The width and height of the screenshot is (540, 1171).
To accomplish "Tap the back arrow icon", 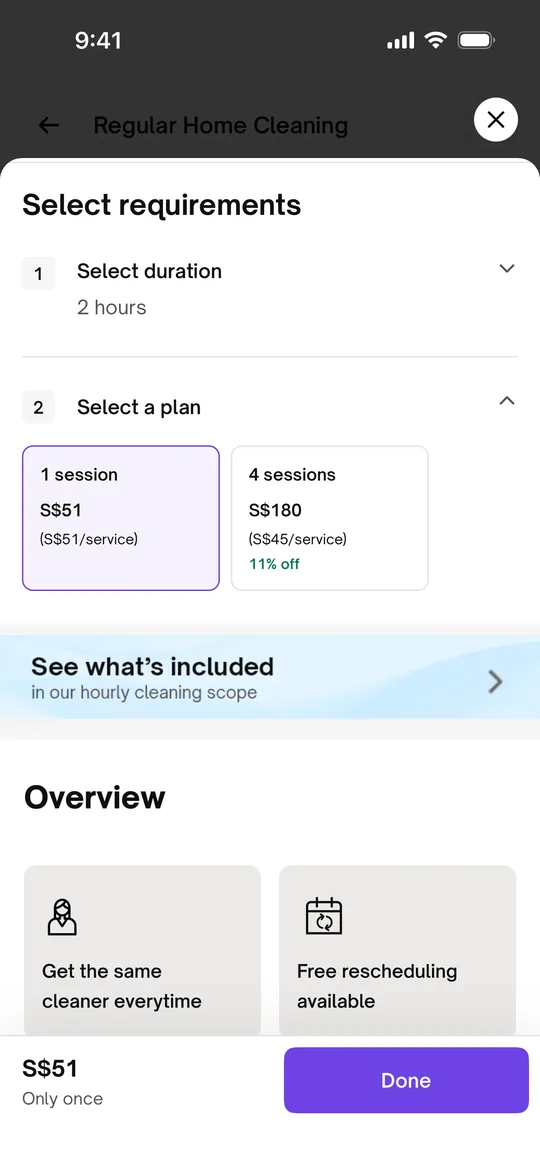I will click(x=49, y=125).
